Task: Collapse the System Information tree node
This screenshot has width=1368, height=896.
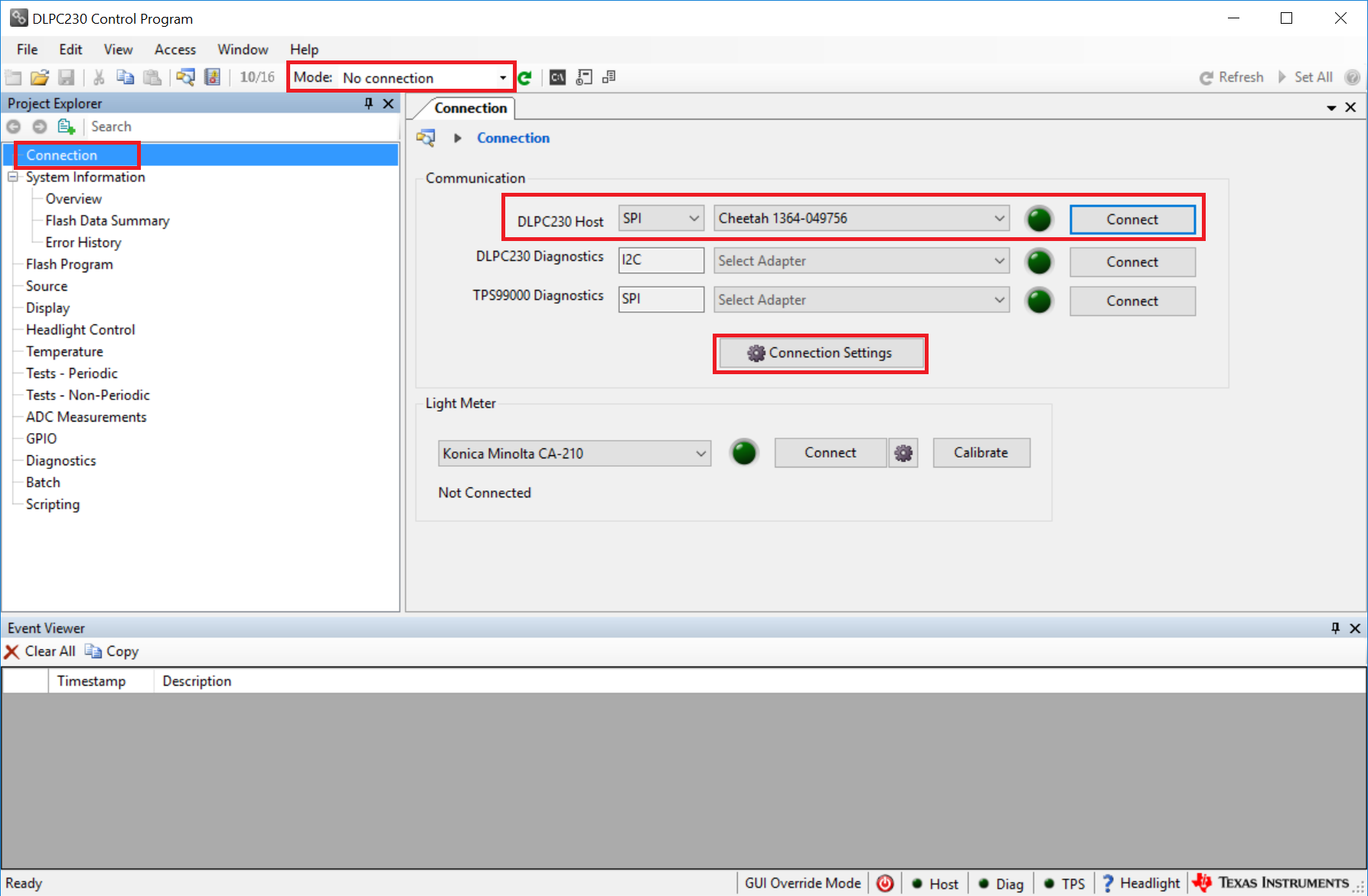Action: point(12,177)
